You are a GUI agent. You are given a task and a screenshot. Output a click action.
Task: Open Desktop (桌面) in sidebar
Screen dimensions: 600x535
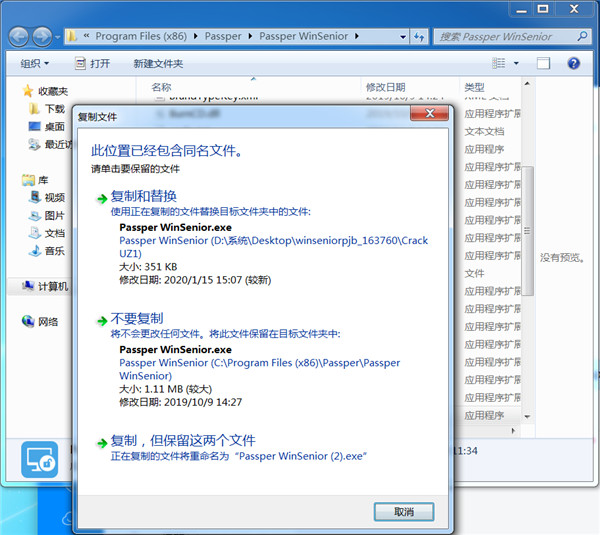[x=47, y=127]
